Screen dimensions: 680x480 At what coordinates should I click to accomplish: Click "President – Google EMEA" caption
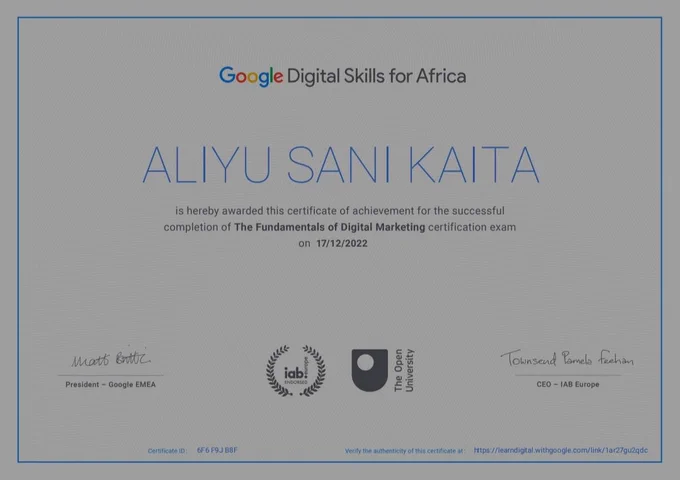(x=111, y=384)
